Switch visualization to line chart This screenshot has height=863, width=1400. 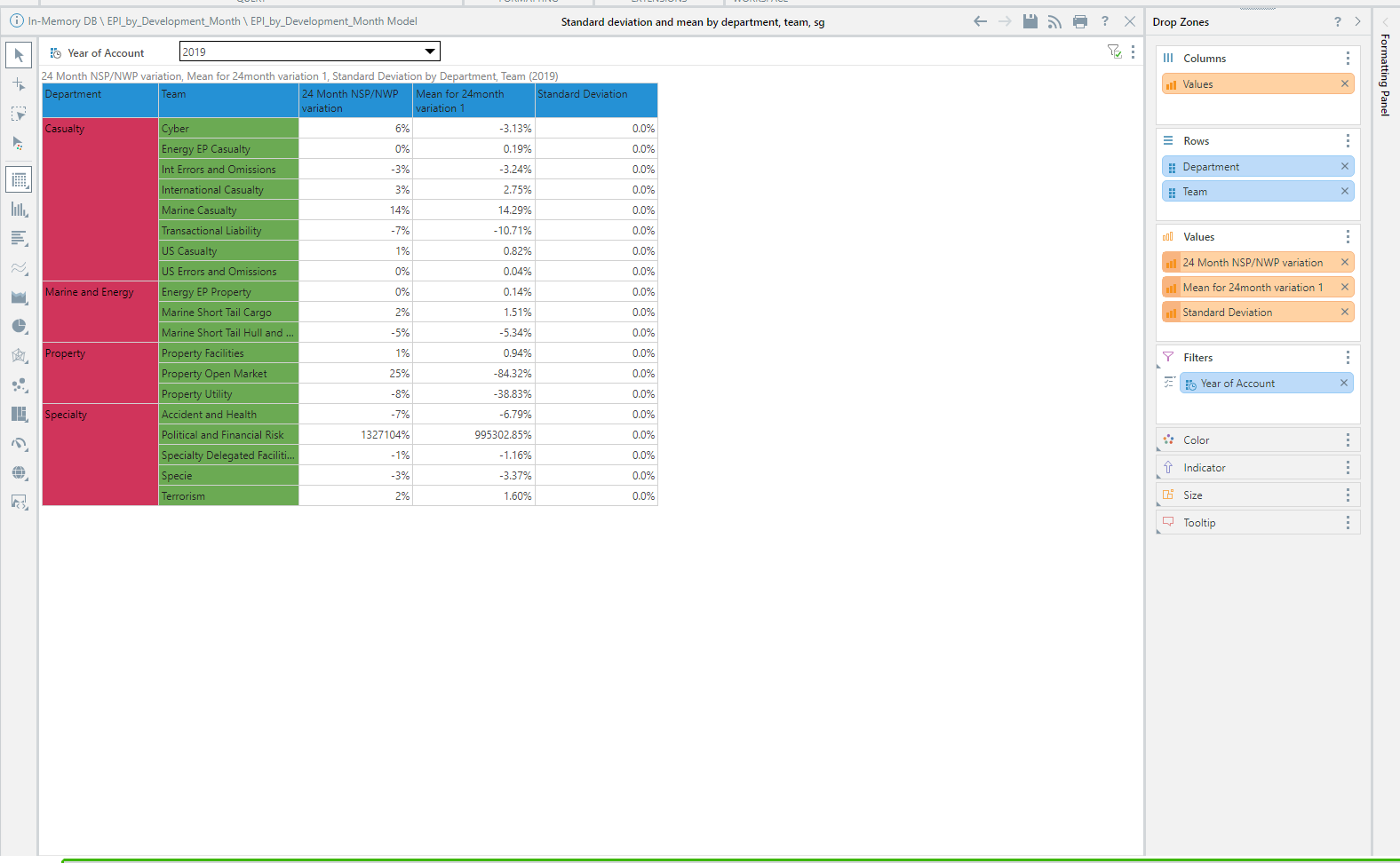point(19,268)
